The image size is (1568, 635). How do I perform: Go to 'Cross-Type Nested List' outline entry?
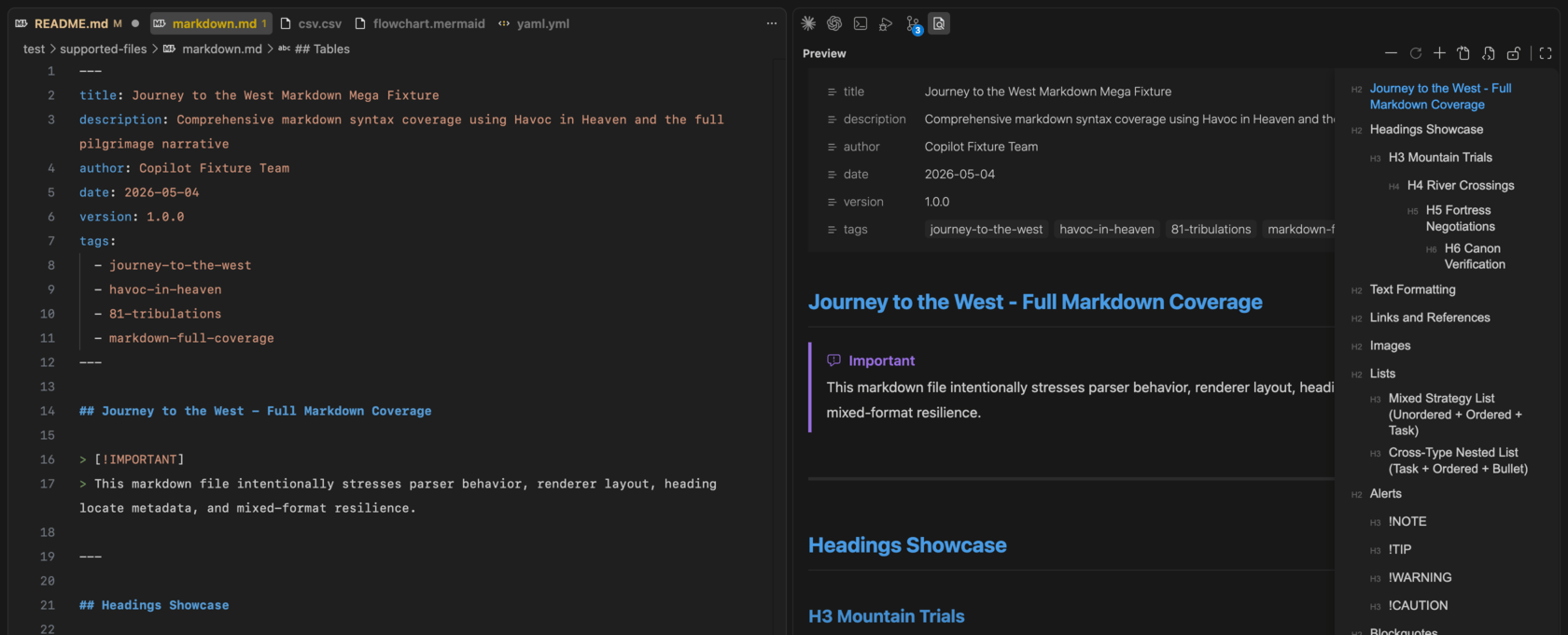click(1458, 460)
